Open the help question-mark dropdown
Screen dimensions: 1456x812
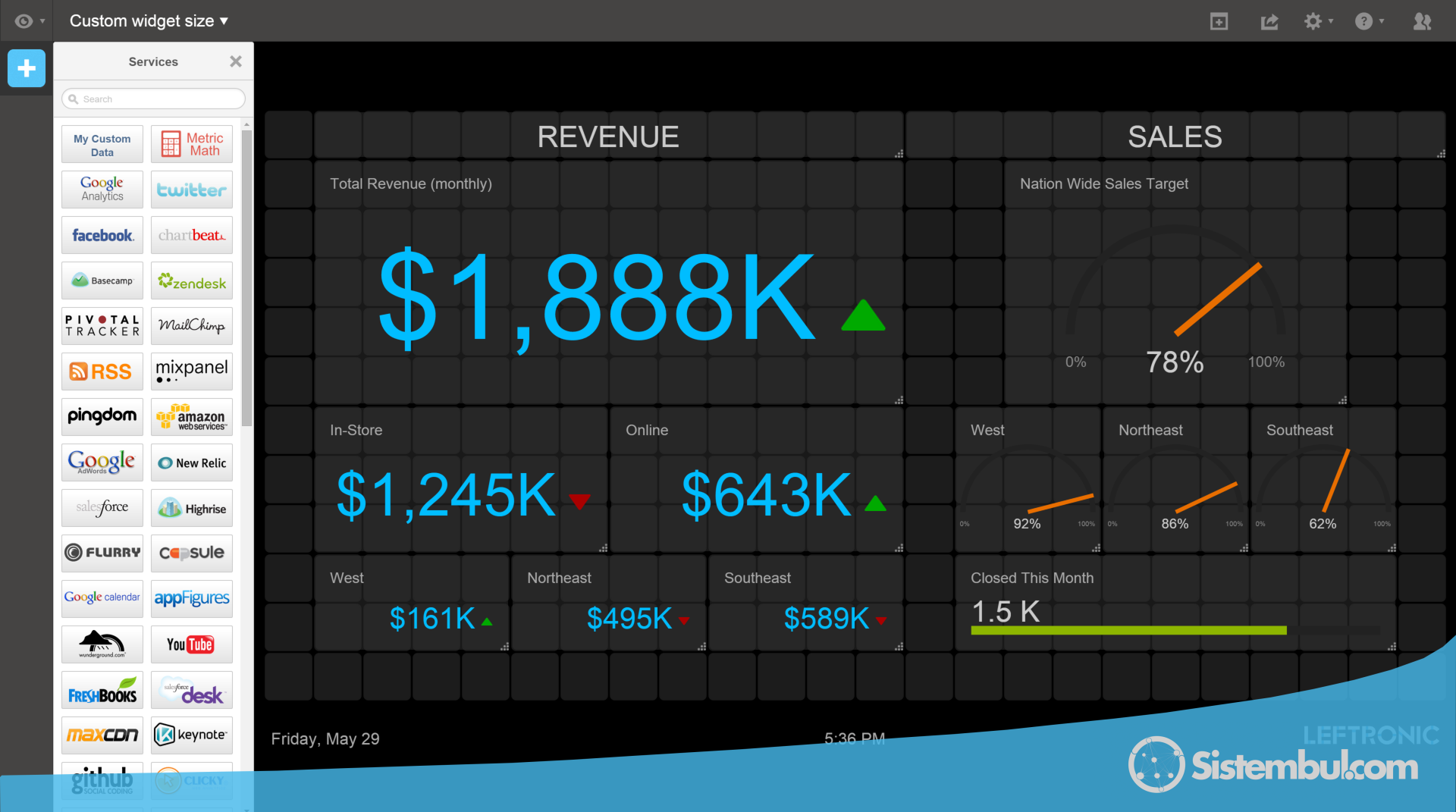(1369, 21)
